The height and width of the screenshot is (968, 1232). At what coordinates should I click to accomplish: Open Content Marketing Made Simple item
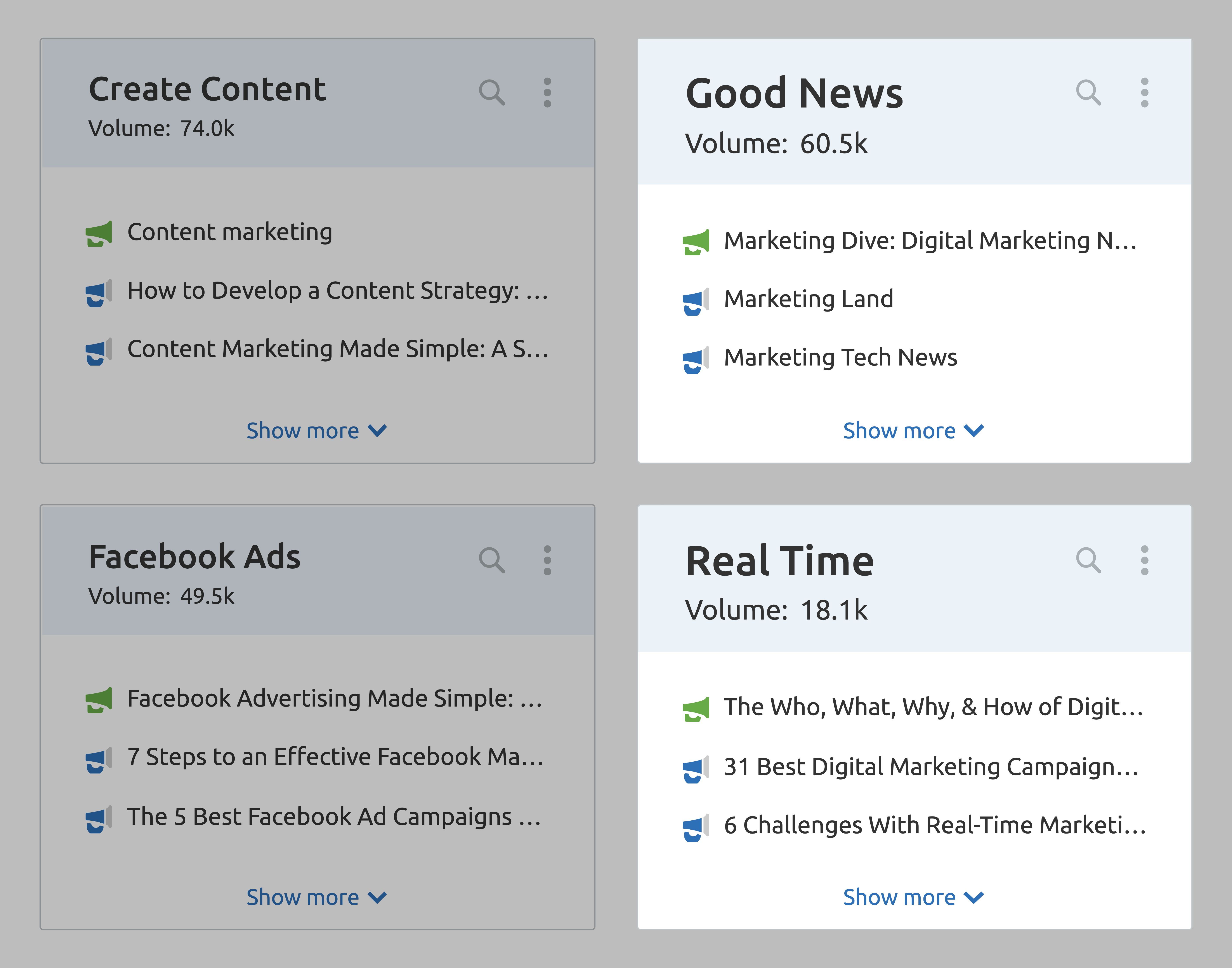[x=338, y=349]
